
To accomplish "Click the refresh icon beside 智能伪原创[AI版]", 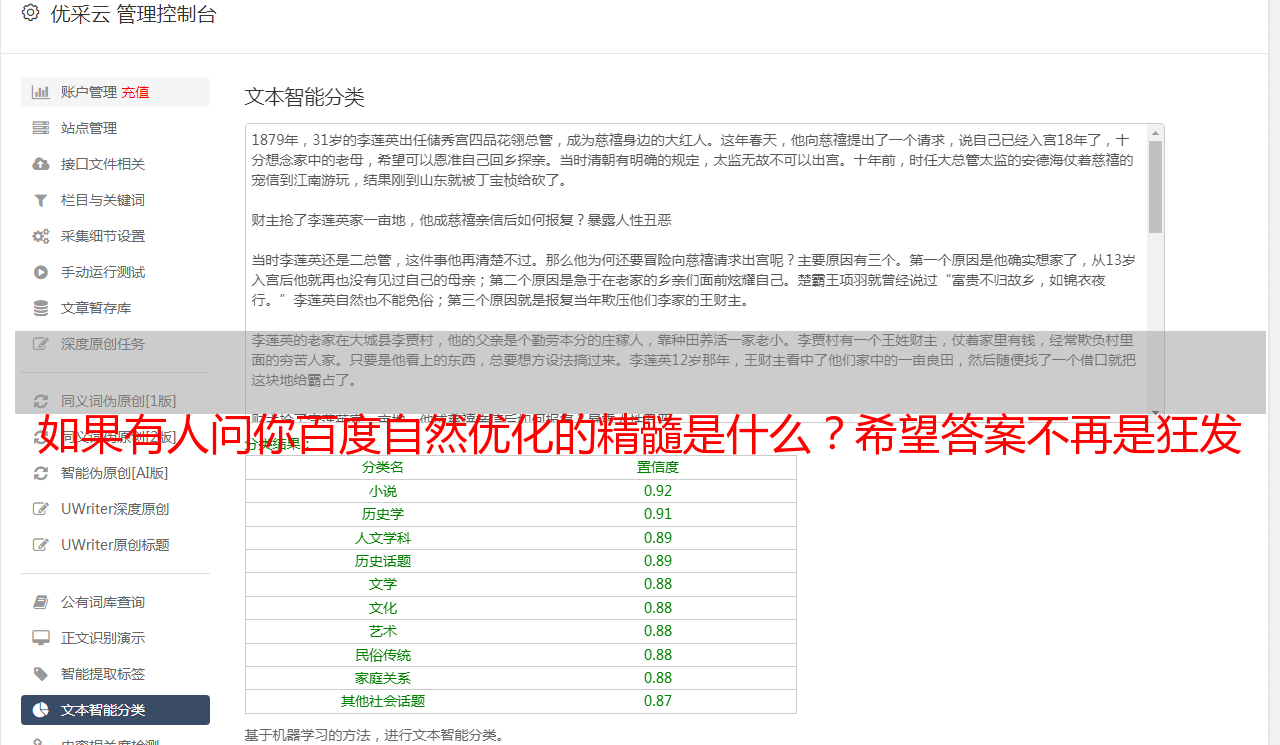I will point(41,473).
